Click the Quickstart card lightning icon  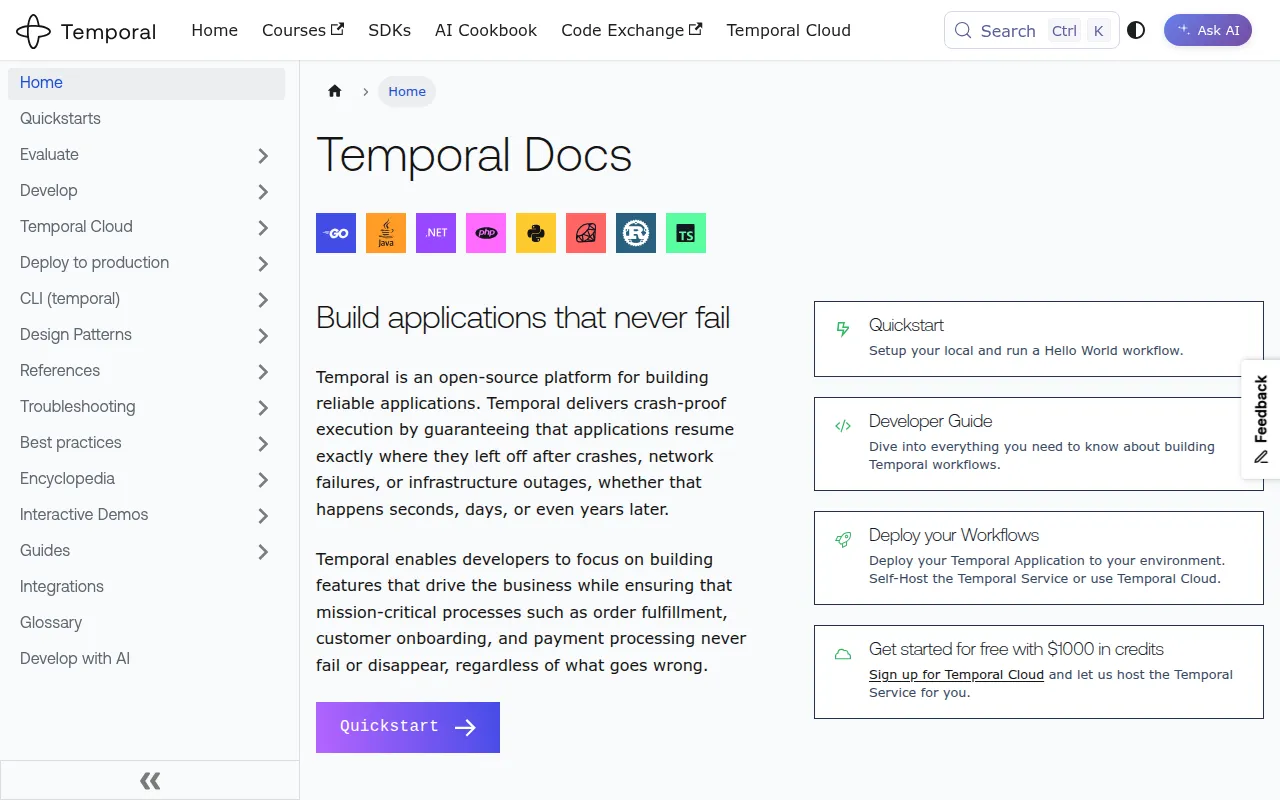click(x=843, y=328)
